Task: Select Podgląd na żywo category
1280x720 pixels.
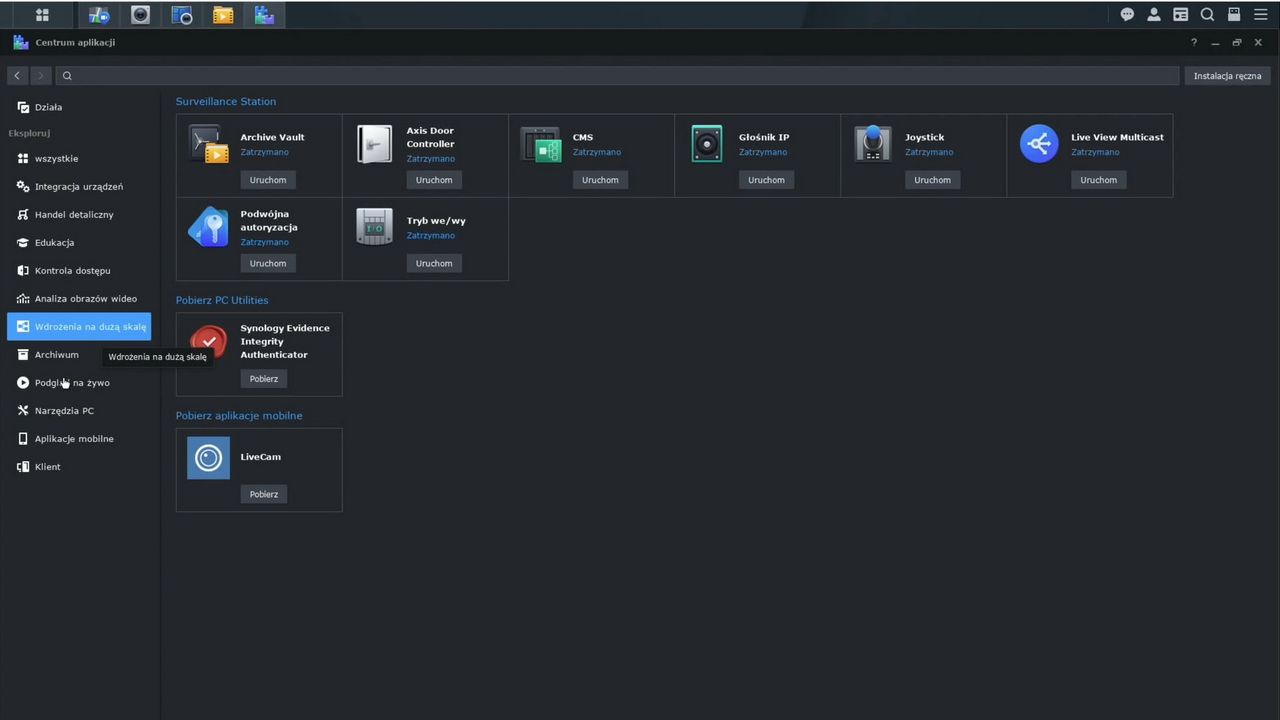Action: pyautogui.click(x=79, y=382)
